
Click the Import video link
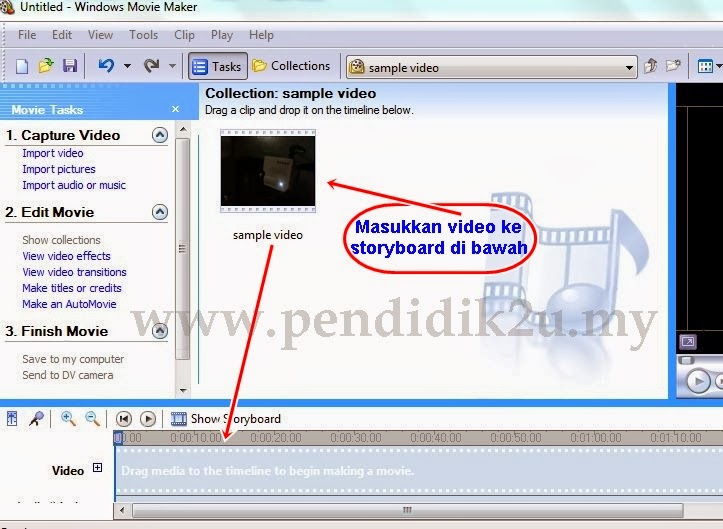point(53,153)
